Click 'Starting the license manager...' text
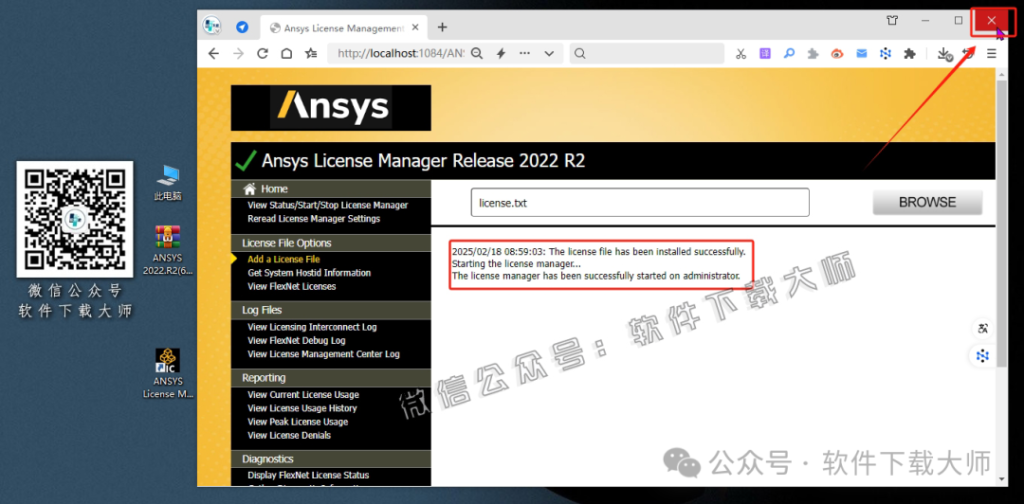Image resolution: width=1024 pixels, height=504 pixels. point(516,264)
